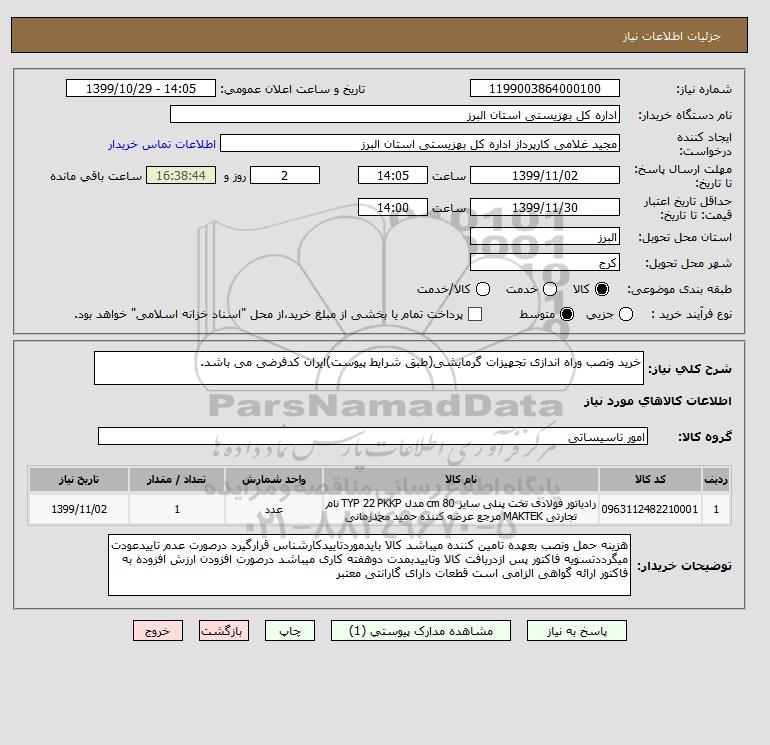Select the کالا/خدمت radio button
This screenshot has width=770, height=745.
pyautogui.click(x=483, y=289)
